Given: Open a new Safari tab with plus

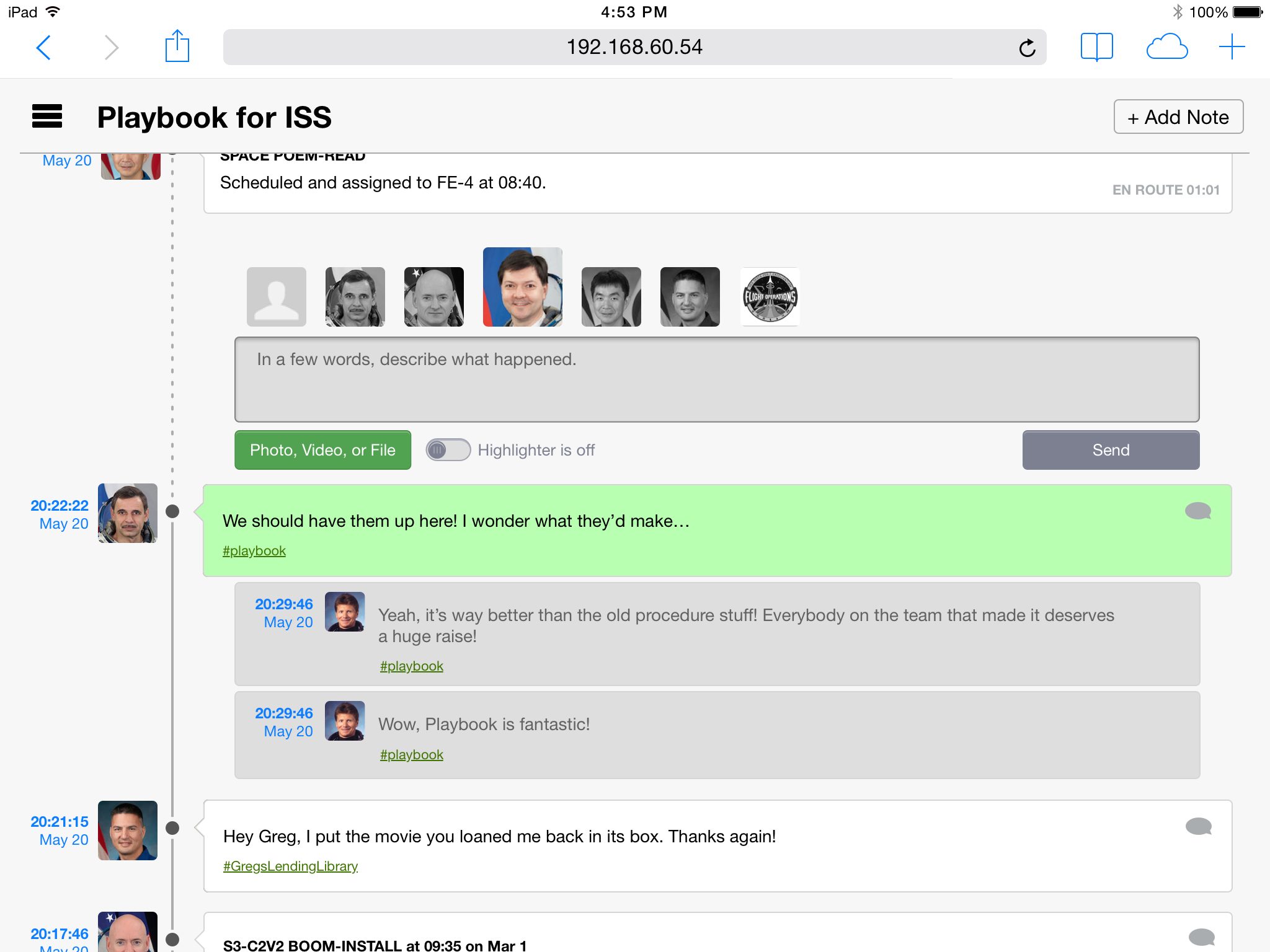Looking at the screenshot, I should click(1232, 47).
